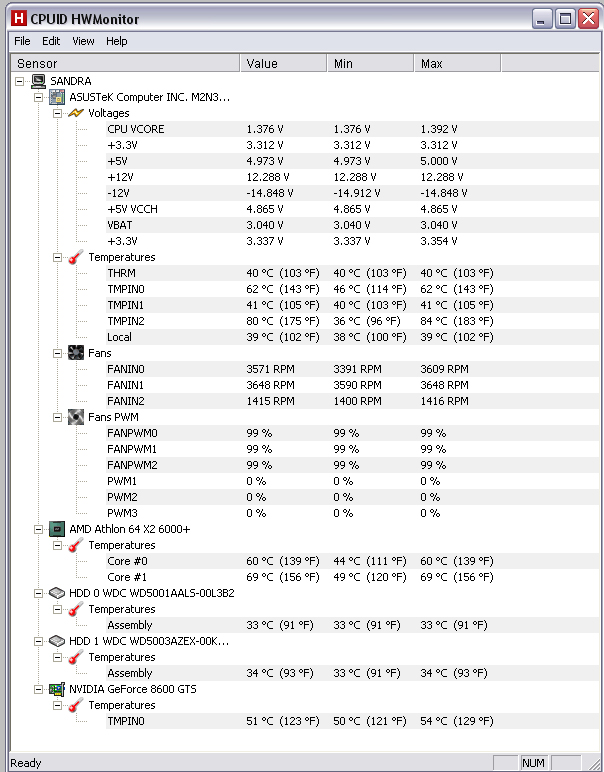This screenshot has width=604, height=772.
Task: Select the CPU VCORE row
Action: (x=352, y=129)
